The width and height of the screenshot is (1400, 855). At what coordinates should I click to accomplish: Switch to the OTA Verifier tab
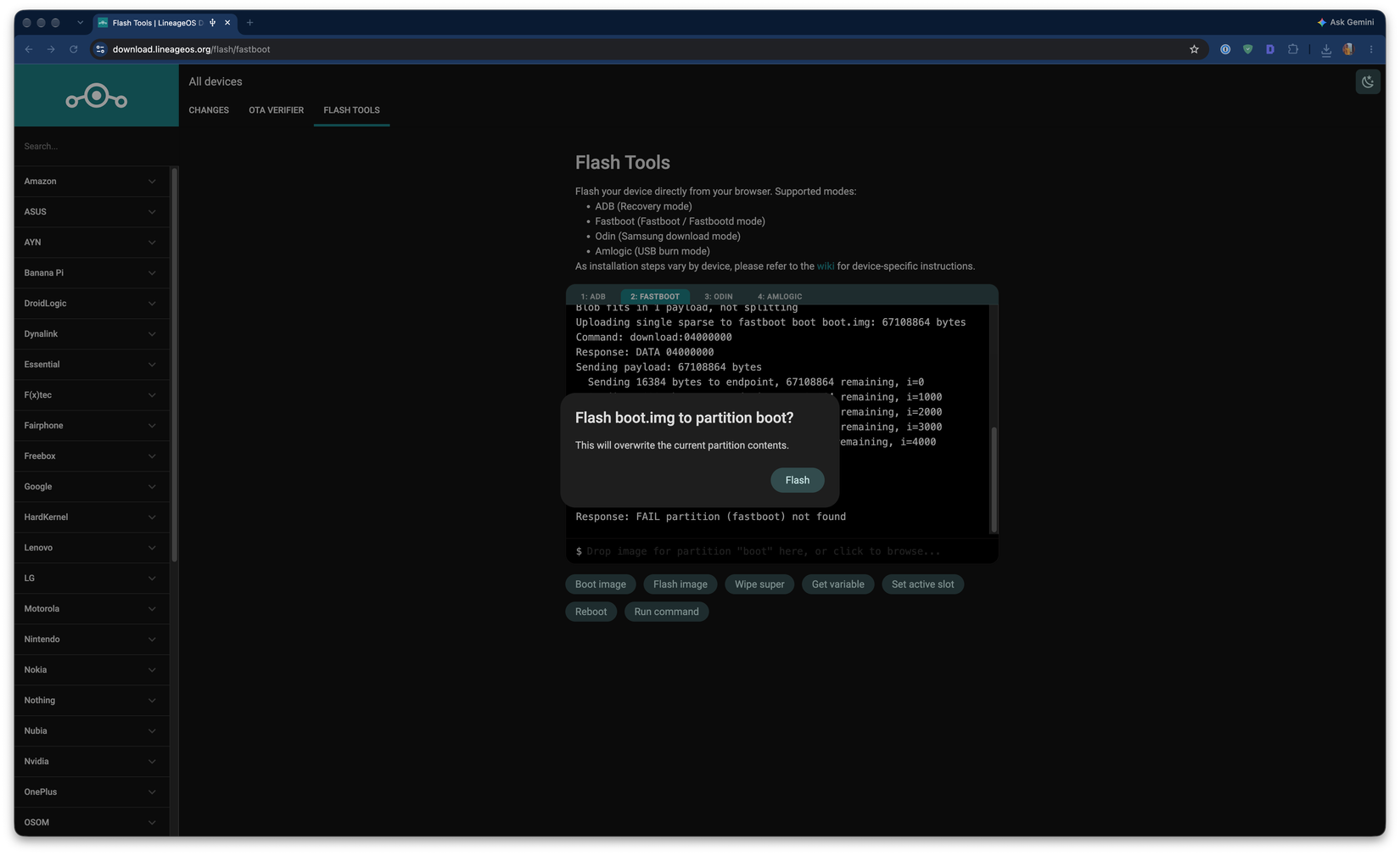[276, 110]
